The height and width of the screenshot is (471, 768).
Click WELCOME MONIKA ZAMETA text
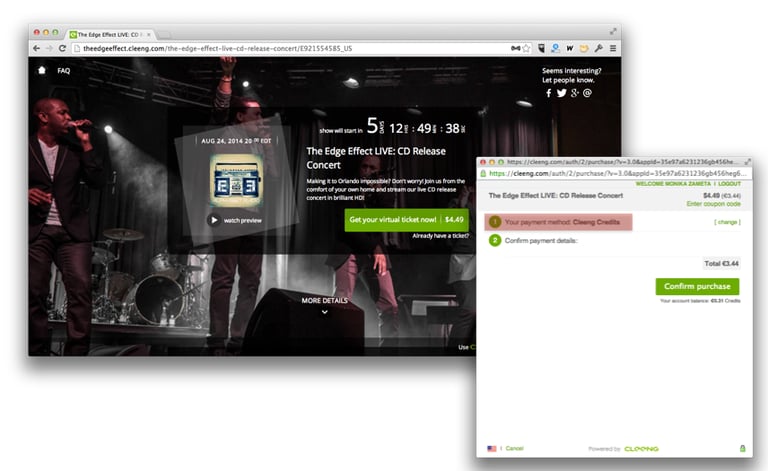[673, 184]
